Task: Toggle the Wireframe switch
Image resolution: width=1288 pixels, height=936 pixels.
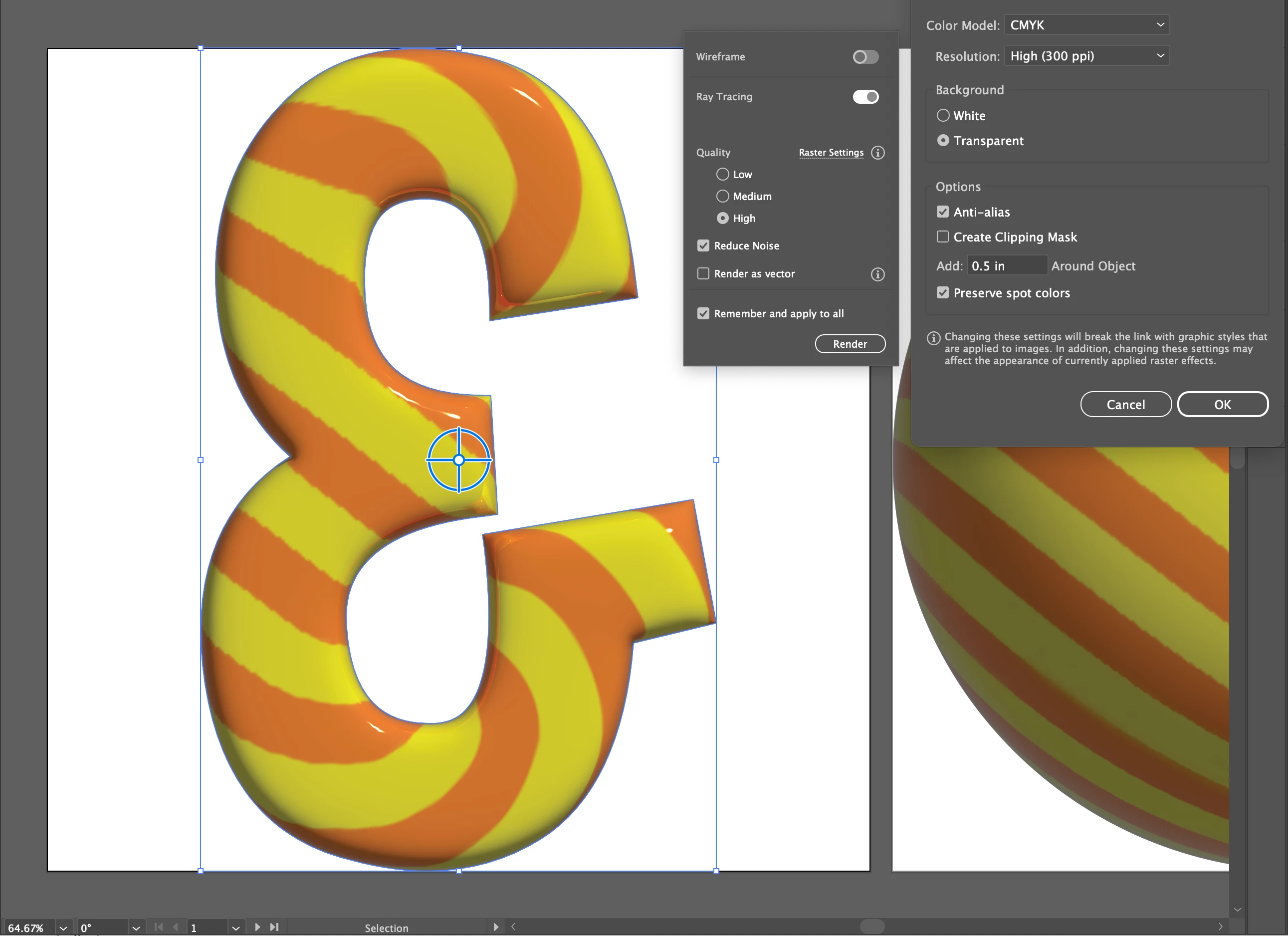Action: coord(865,57)
